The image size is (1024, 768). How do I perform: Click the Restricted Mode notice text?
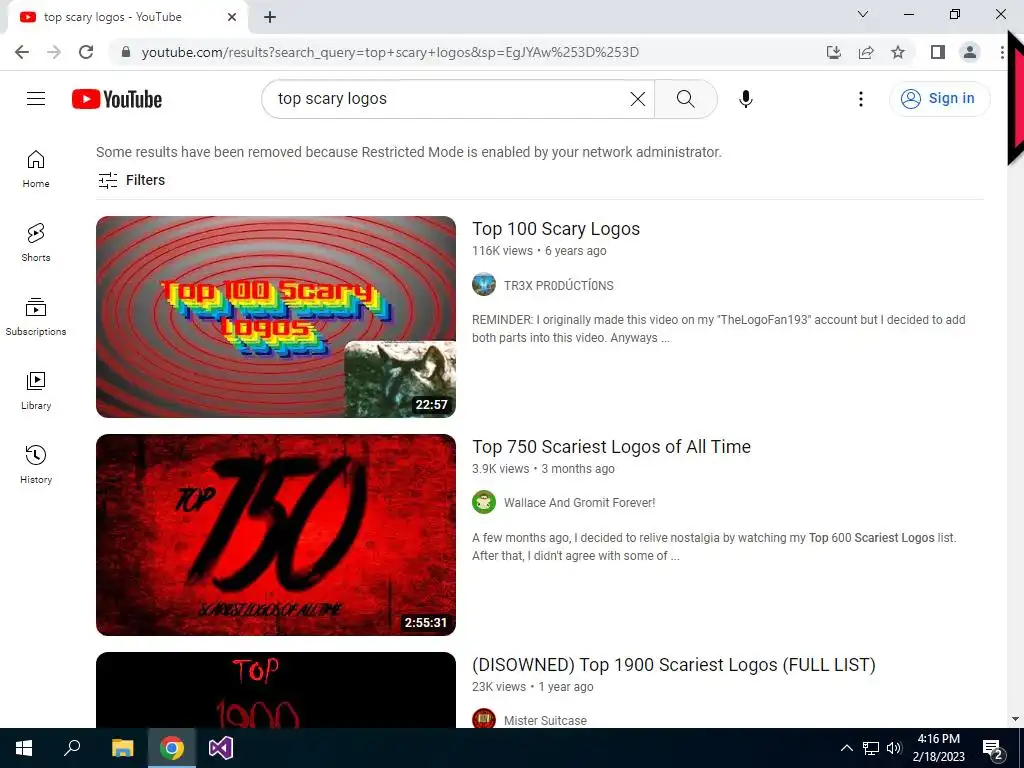point(409,152)
